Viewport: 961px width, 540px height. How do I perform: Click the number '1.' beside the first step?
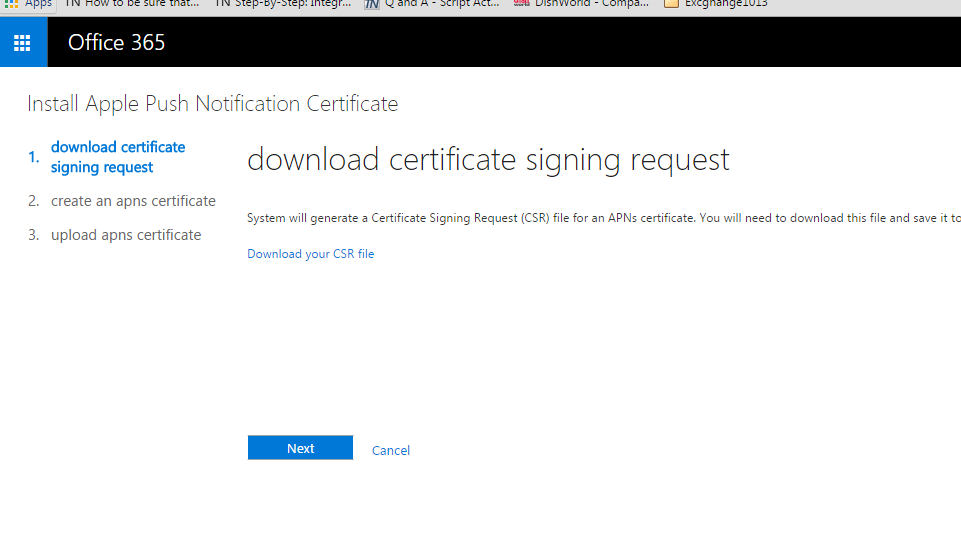point(33,157)
